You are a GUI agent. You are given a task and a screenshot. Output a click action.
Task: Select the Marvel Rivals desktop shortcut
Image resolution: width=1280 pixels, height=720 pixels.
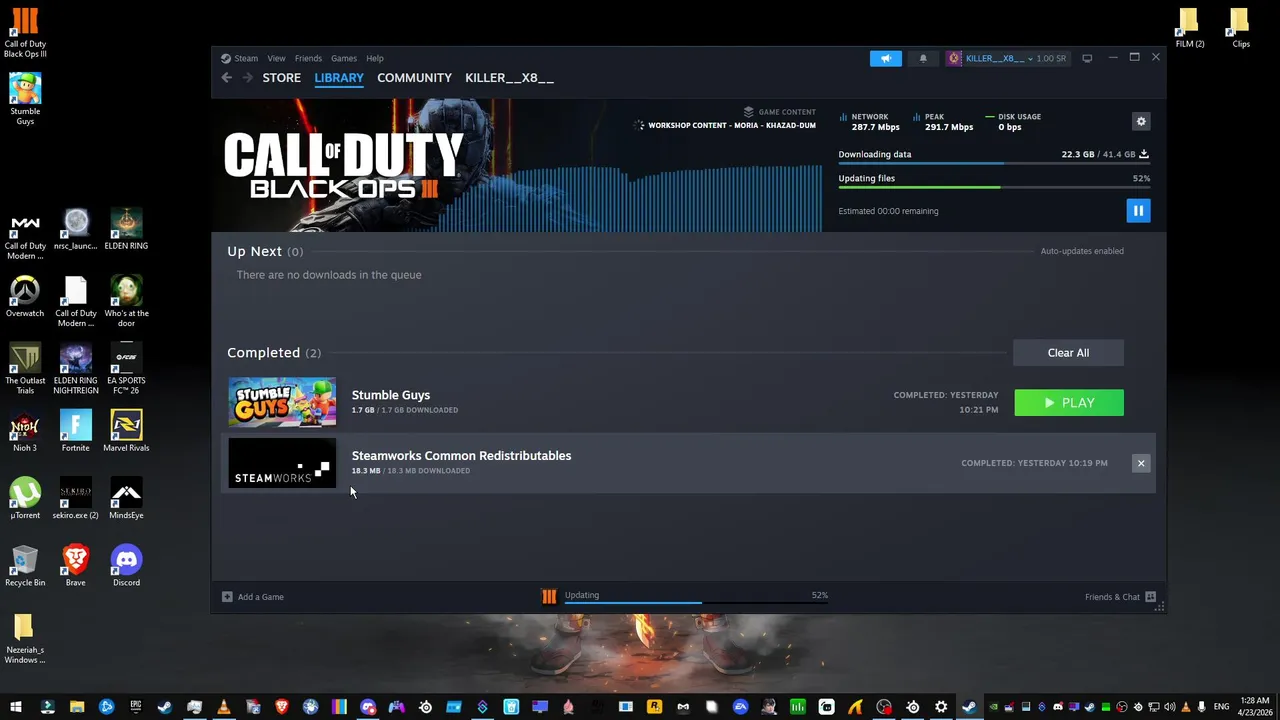tap(126, 431)
